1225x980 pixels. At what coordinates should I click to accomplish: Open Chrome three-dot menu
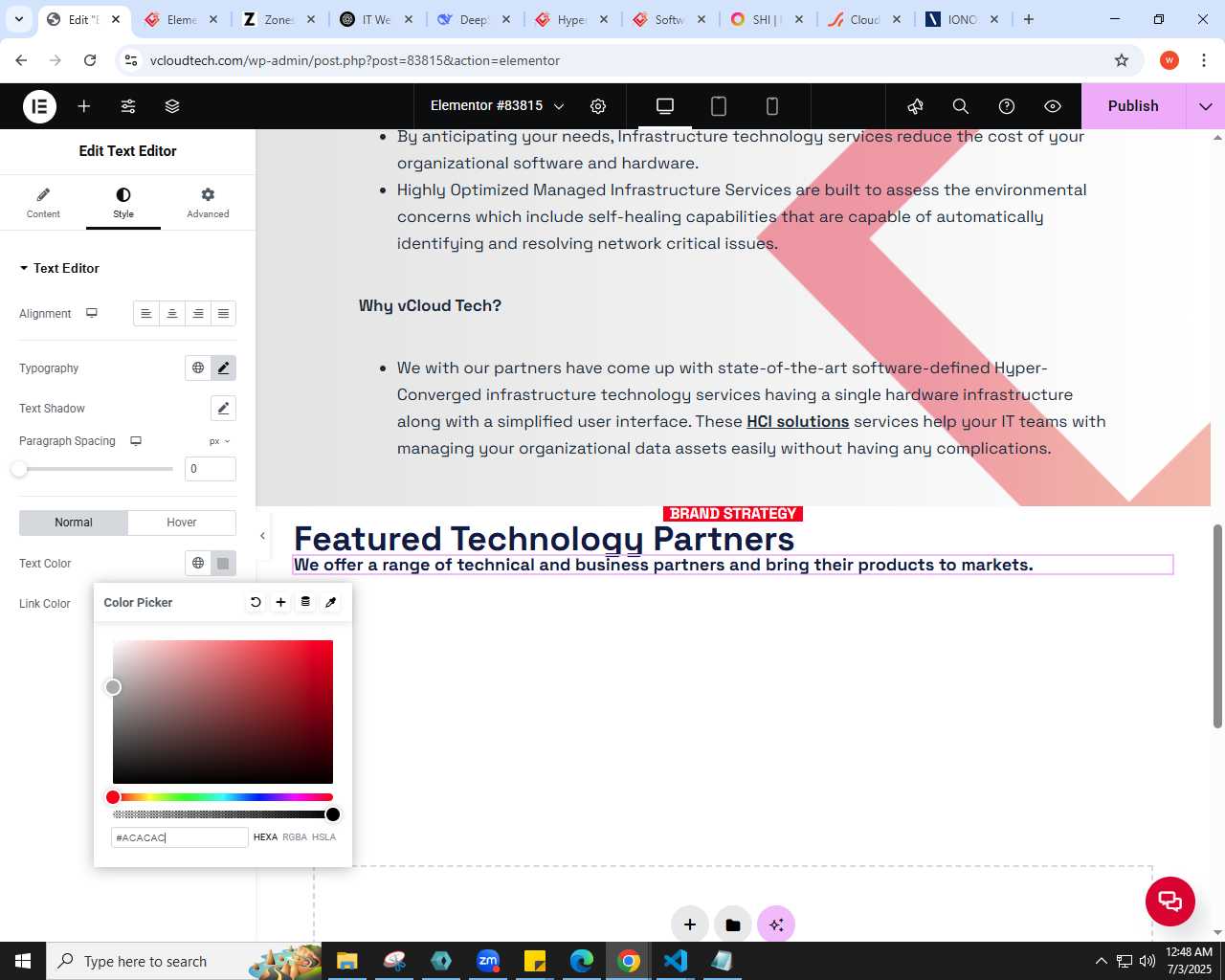(x=1203, y=60)
